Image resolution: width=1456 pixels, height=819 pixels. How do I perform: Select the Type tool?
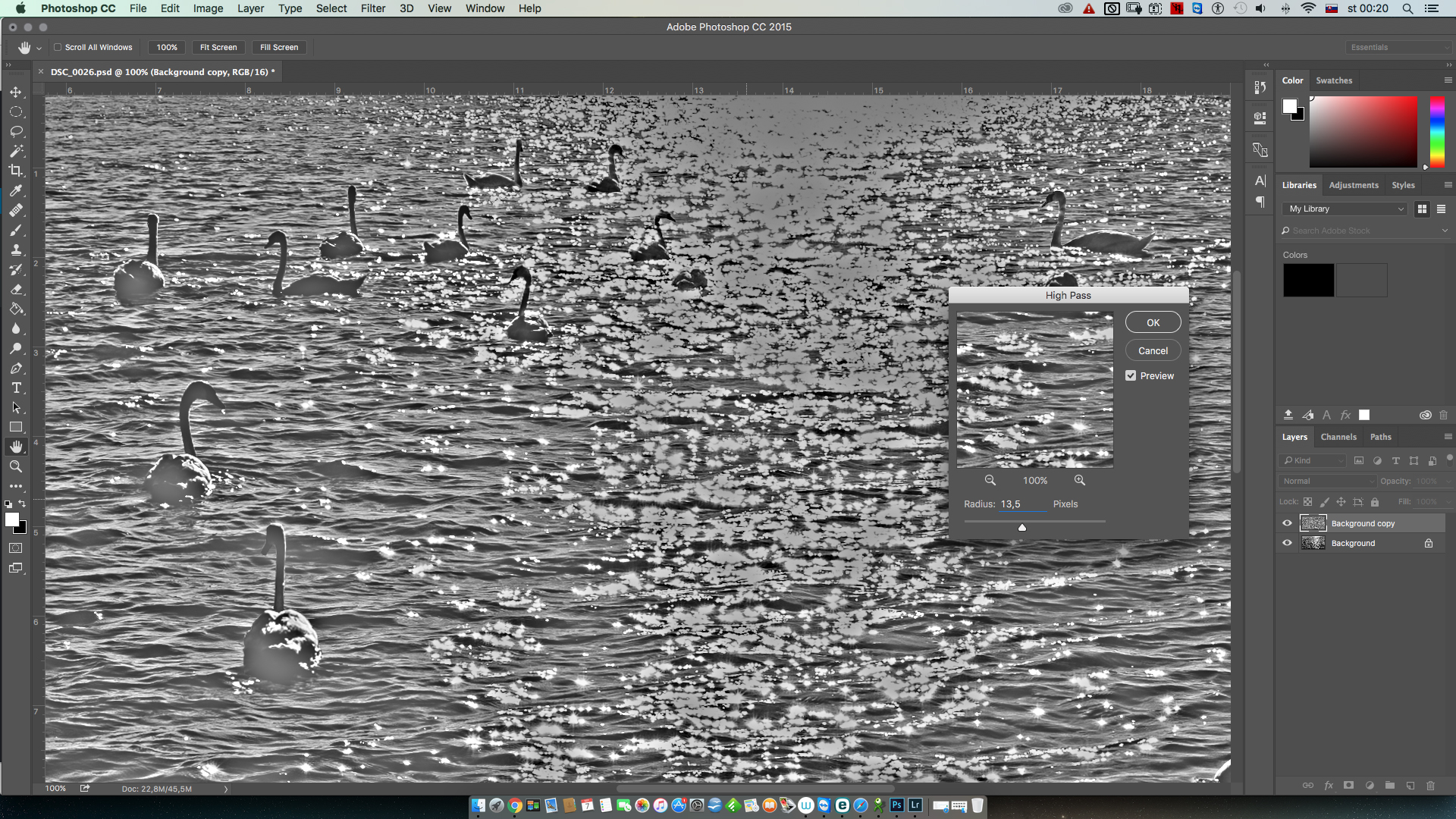[x=16, y=388]
